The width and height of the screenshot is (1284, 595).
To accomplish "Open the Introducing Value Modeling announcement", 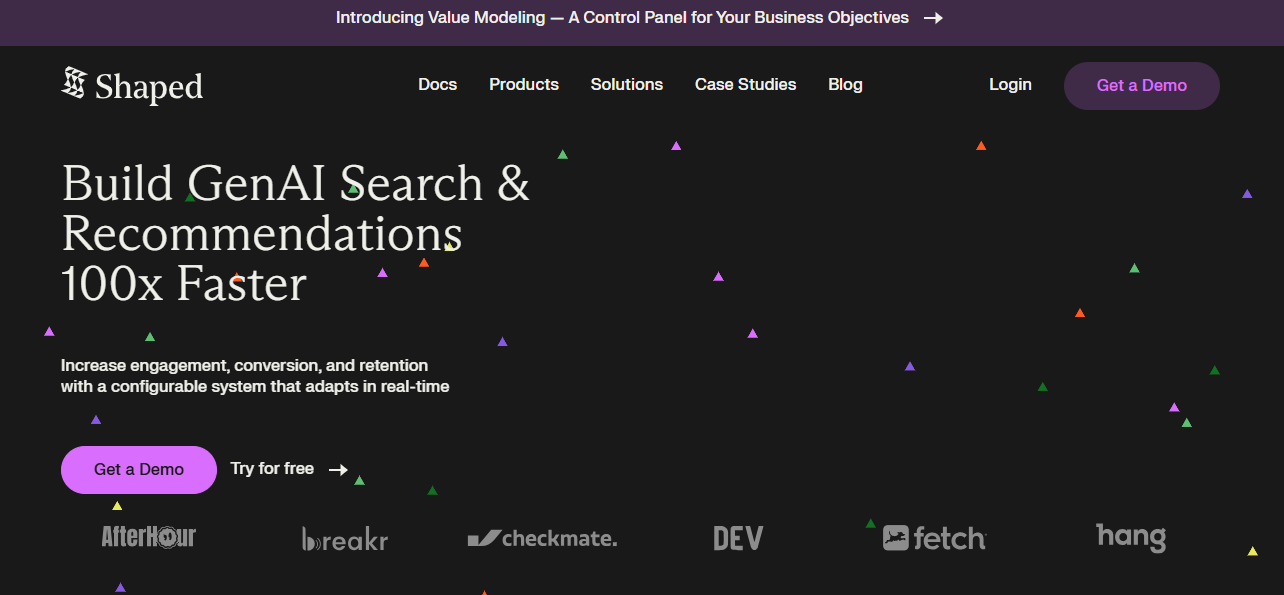I will (x=622, y=18).
